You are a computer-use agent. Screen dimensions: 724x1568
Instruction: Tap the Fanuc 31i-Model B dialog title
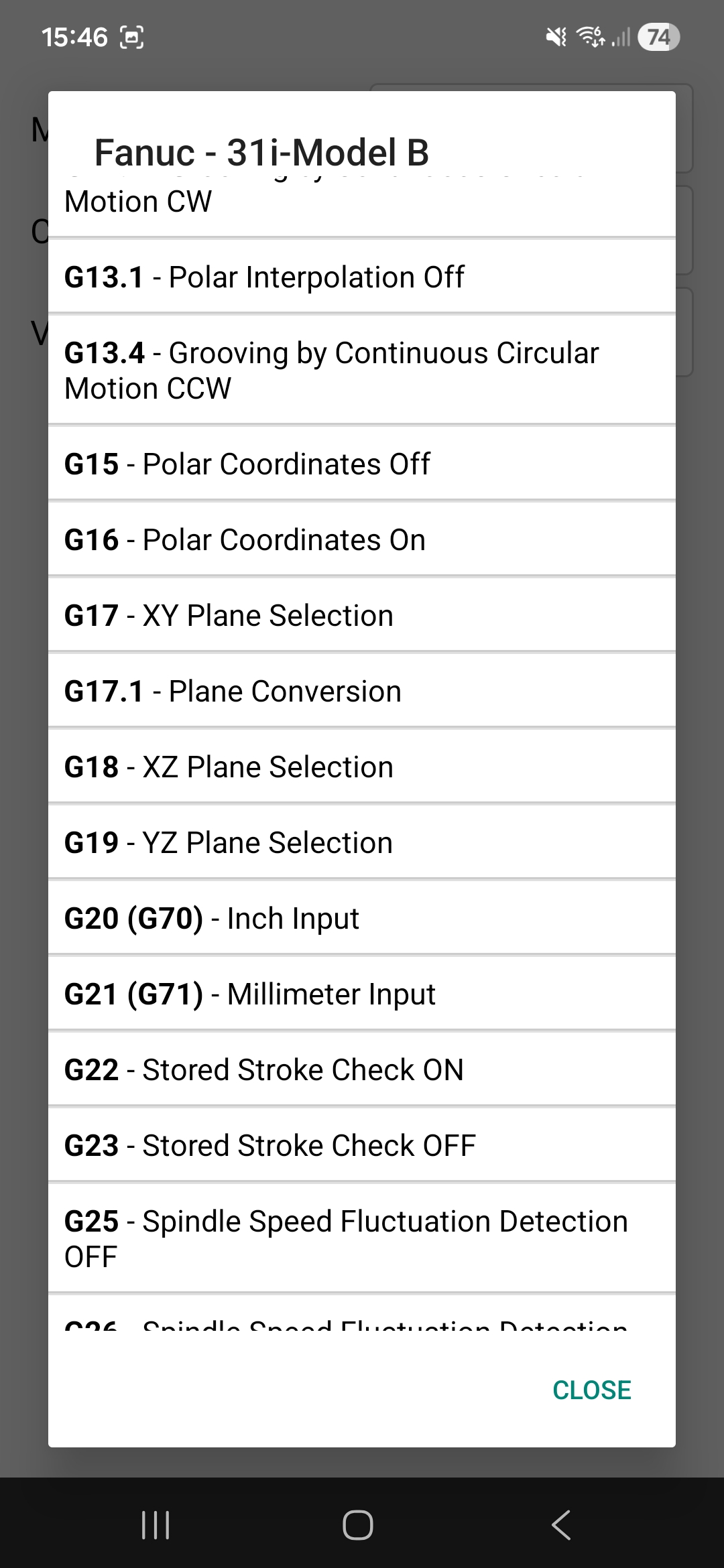tap(263, 152)
